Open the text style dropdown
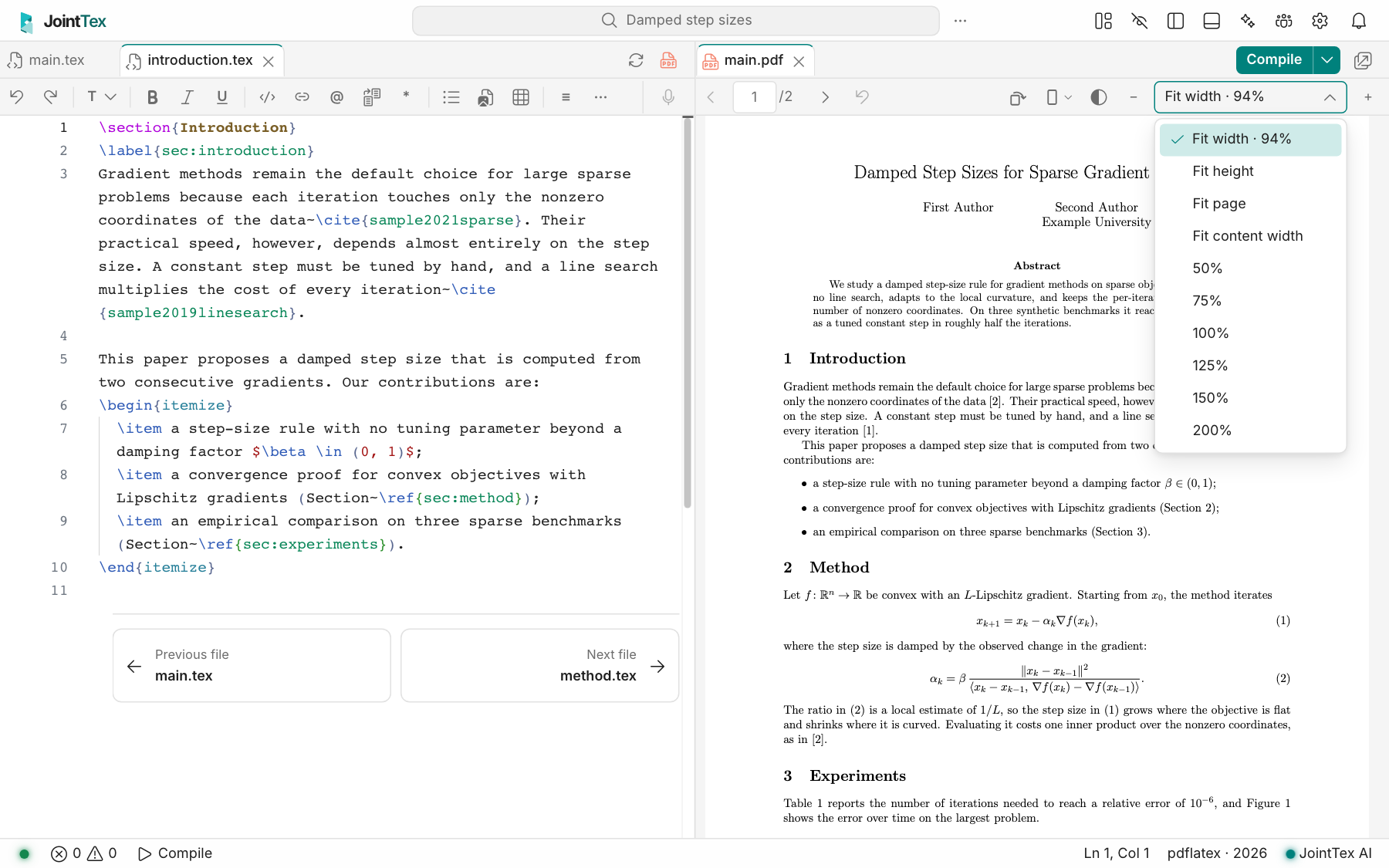 click(x=101, y=96)
